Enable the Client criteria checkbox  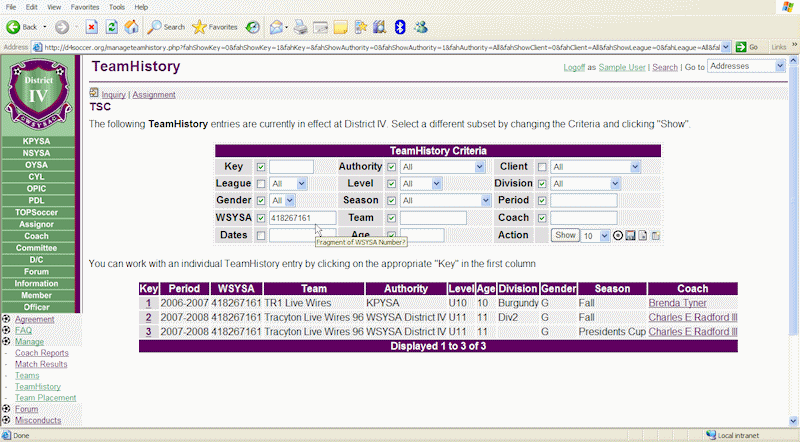pos(543,167)
